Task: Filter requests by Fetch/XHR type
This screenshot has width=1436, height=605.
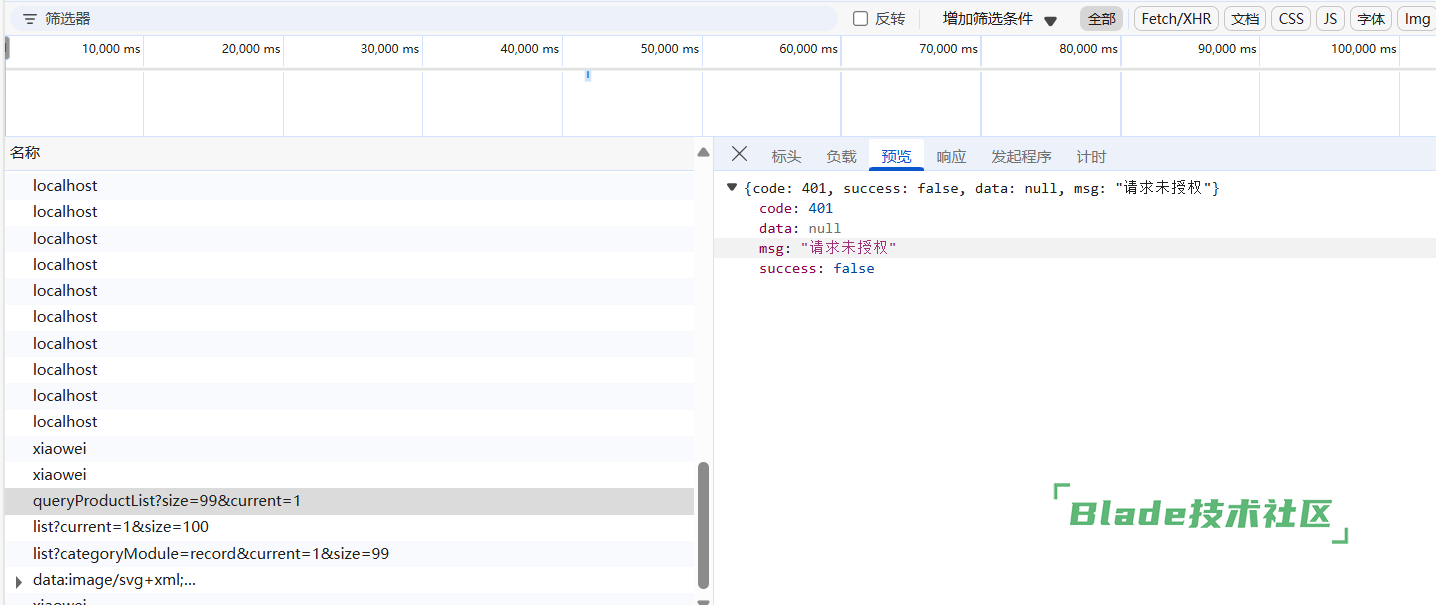Action: (1176, 19)
